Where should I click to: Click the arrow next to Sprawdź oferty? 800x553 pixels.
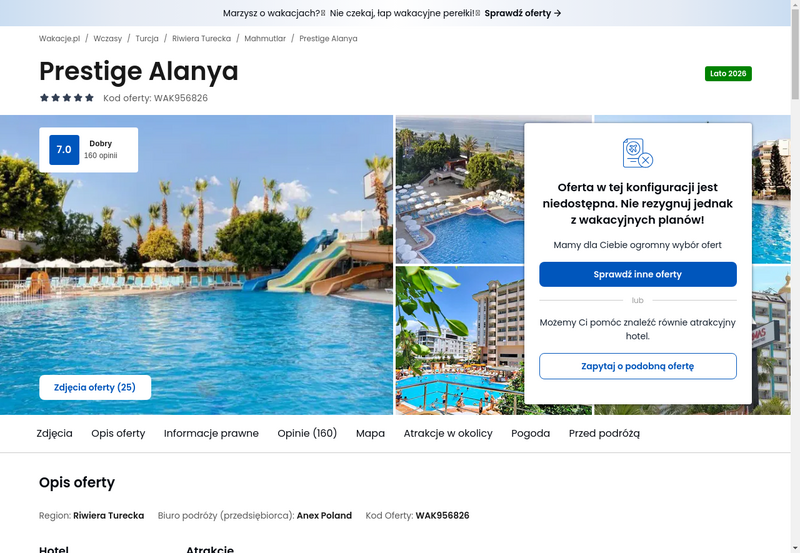(558, 13)
